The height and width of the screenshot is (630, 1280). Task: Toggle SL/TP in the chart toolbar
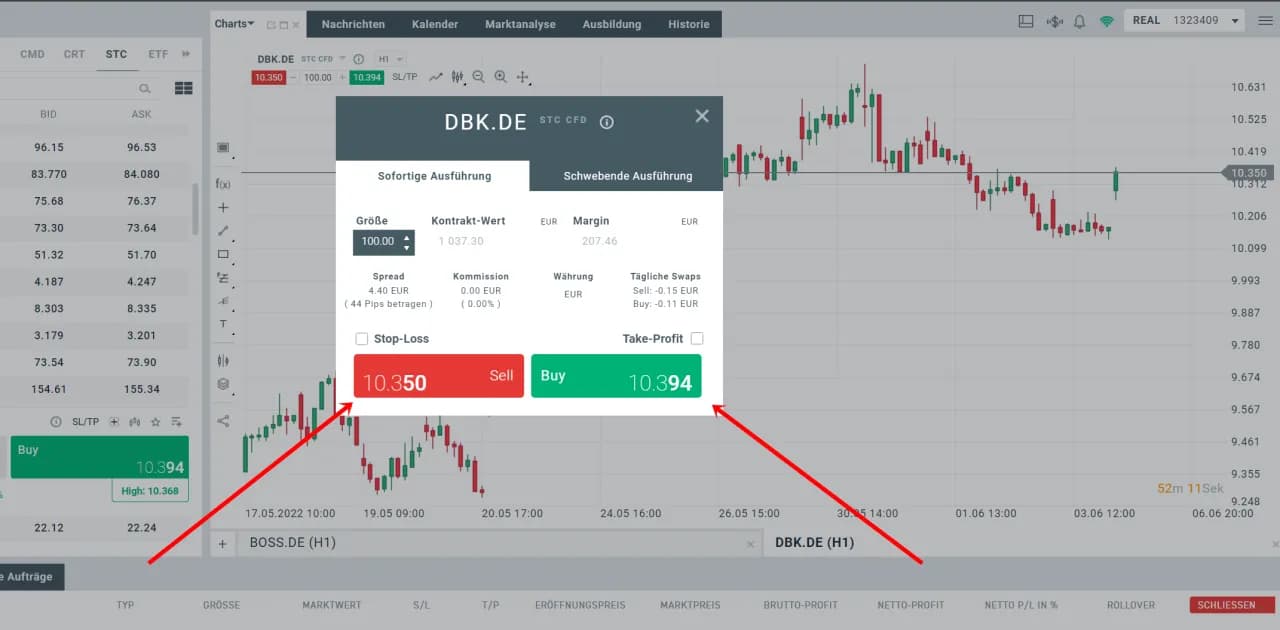[x=404, y=77]
